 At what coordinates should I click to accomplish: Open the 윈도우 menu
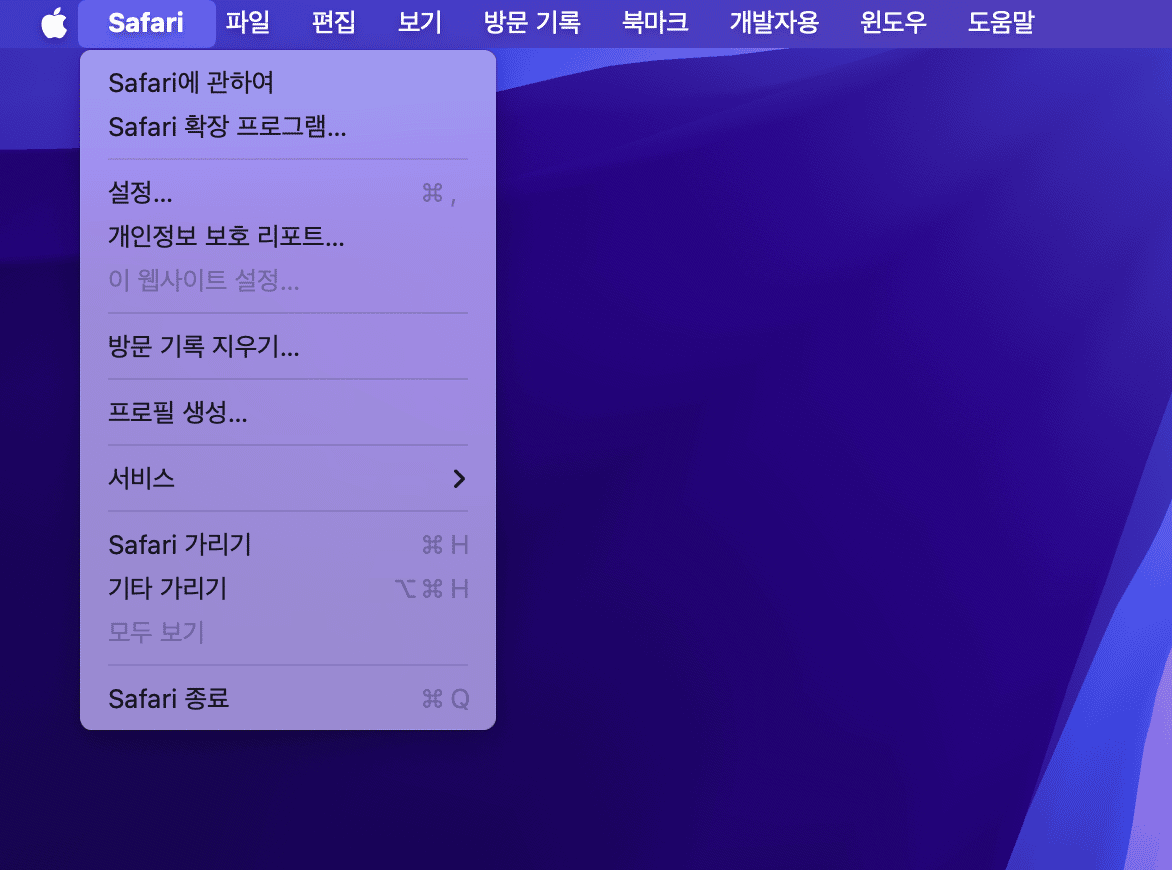(x=893, y=23)
